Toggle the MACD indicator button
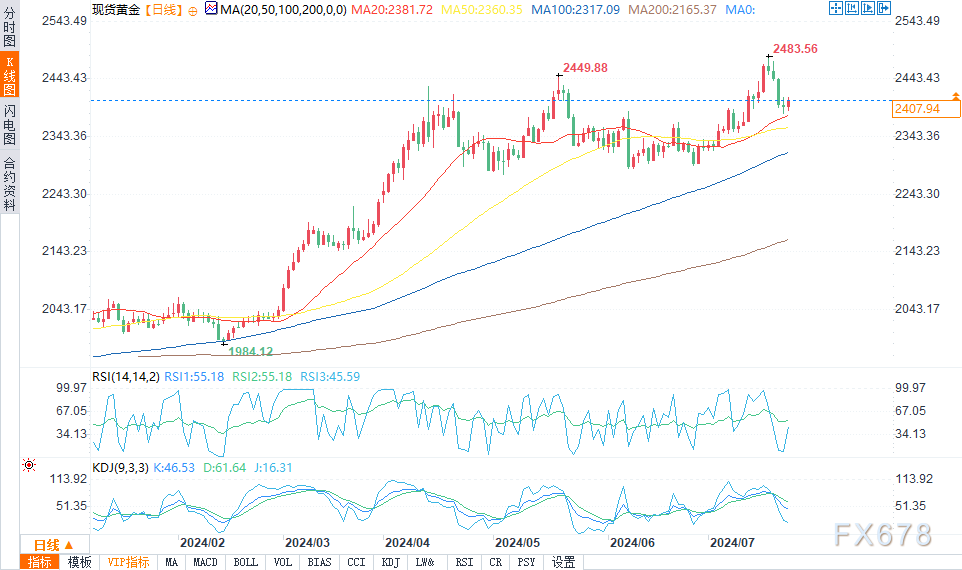This screenshot has height=570, width=962. (206, 562)
